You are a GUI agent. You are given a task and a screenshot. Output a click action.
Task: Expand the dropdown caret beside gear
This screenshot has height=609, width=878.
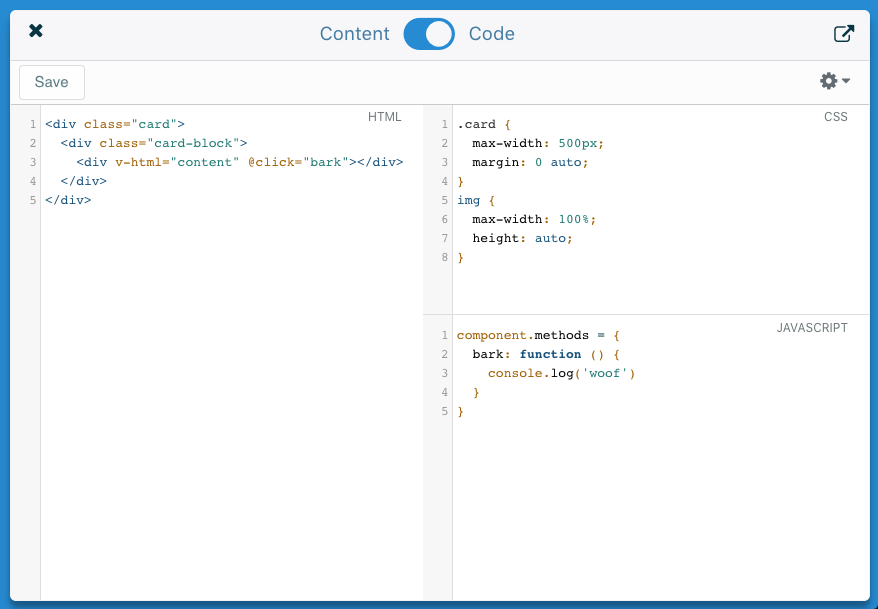pyautogui.click(x=846, y=81)
